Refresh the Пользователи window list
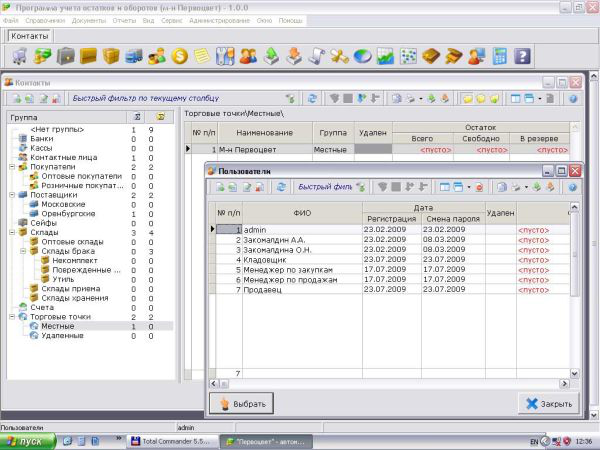The width and height of the screenshot is (600, 450). click(281, 187)
